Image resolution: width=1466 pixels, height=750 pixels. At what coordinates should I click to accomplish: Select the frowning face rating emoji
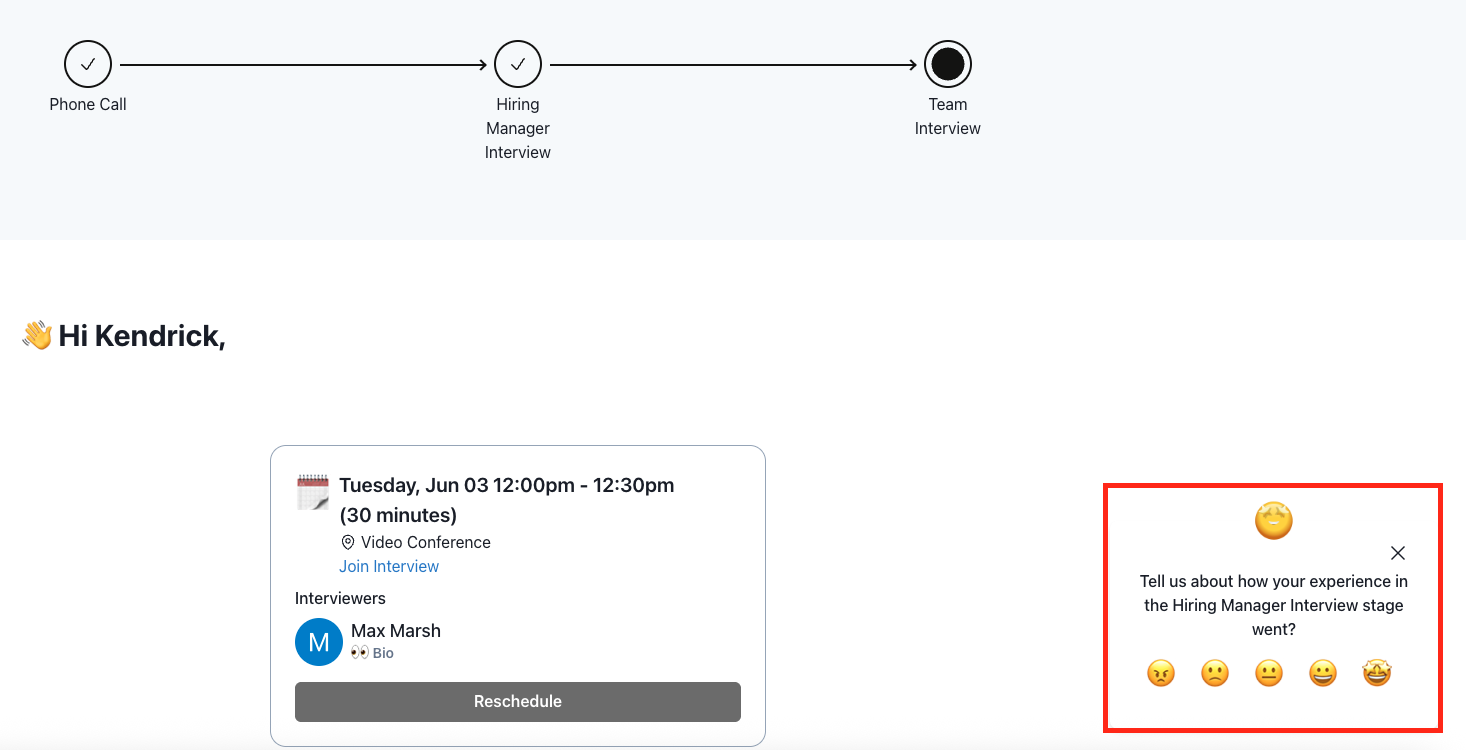tap(1215, 674)
